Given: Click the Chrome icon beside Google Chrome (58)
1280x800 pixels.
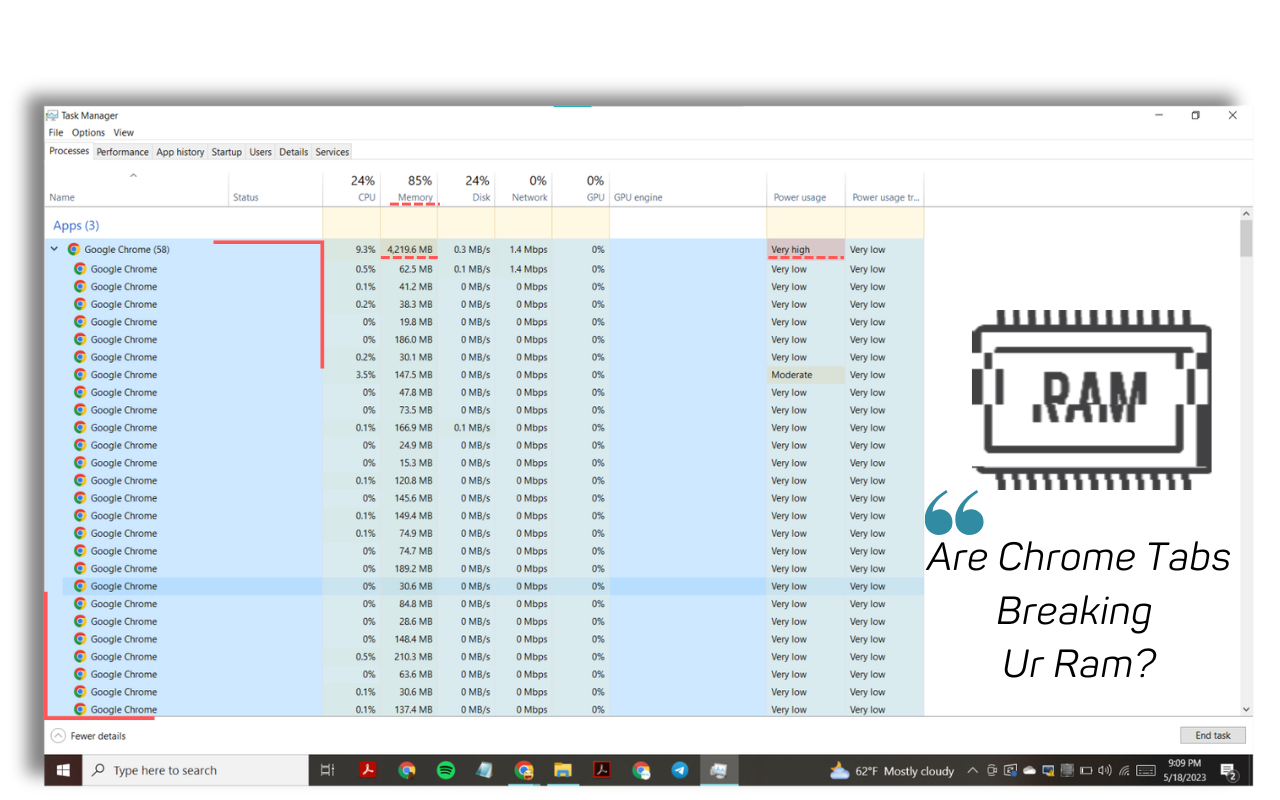Looking at the screenshot, I should coord(73,250).
